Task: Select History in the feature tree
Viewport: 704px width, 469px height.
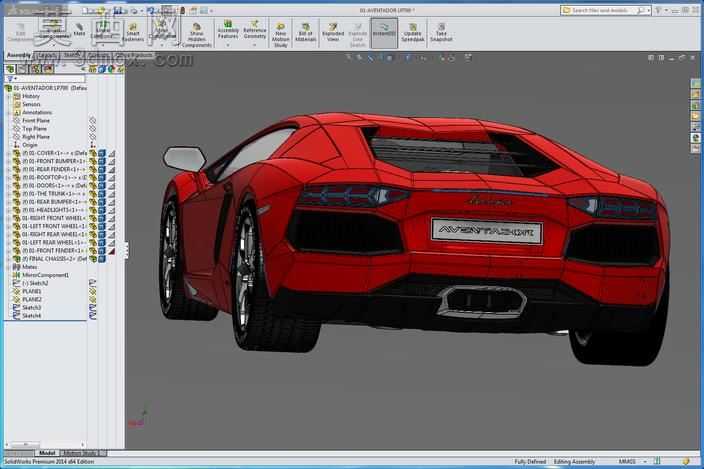Action: coord(31,96)
